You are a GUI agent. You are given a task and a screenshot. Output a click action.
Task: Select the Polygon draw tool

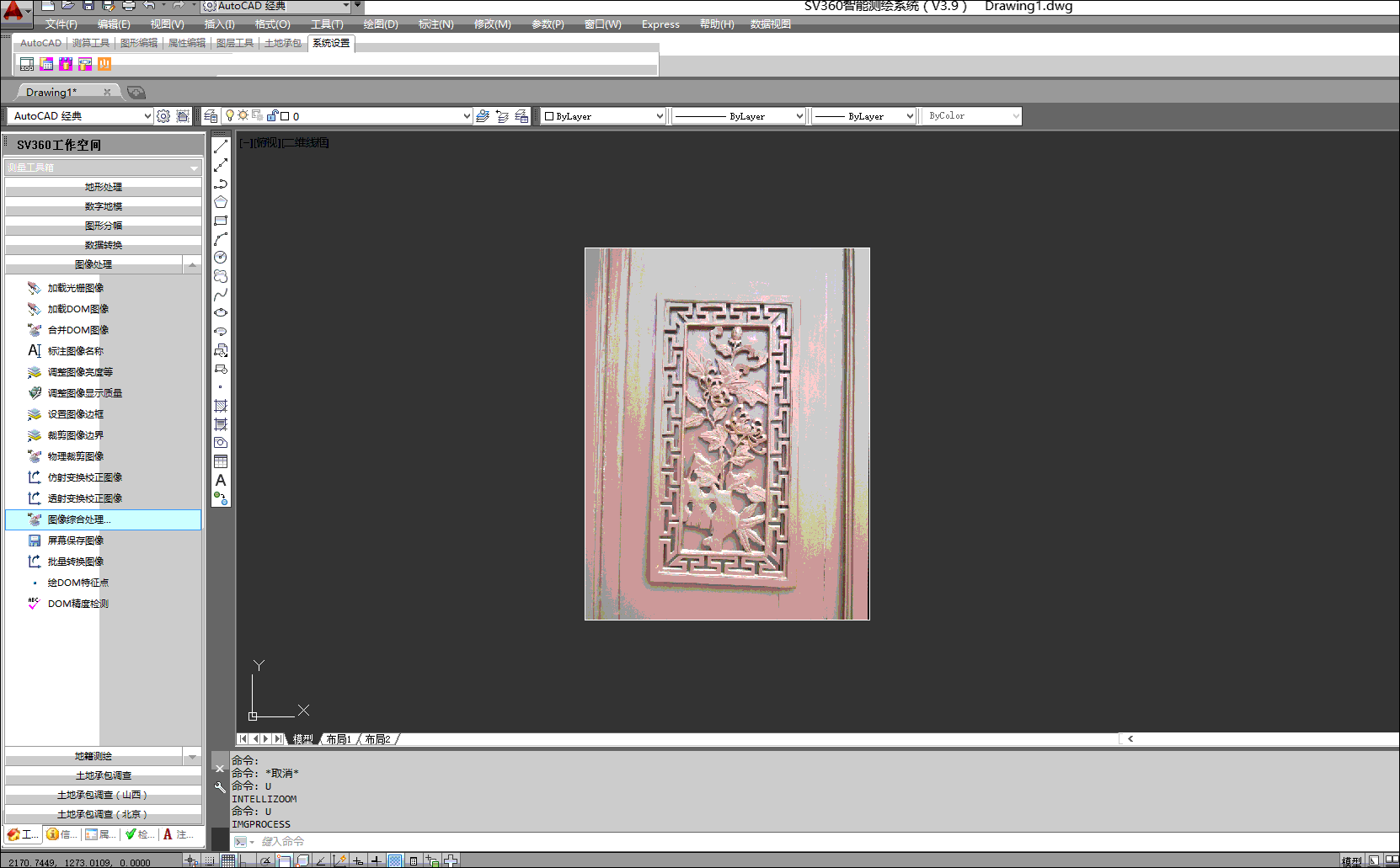pyautogui.click(x=221, y=202)
